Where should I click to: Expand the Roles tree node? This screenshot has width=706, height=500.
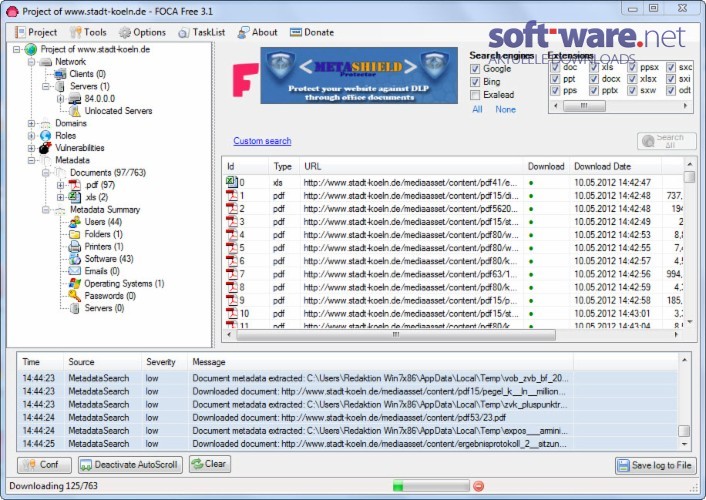(31, 136)
